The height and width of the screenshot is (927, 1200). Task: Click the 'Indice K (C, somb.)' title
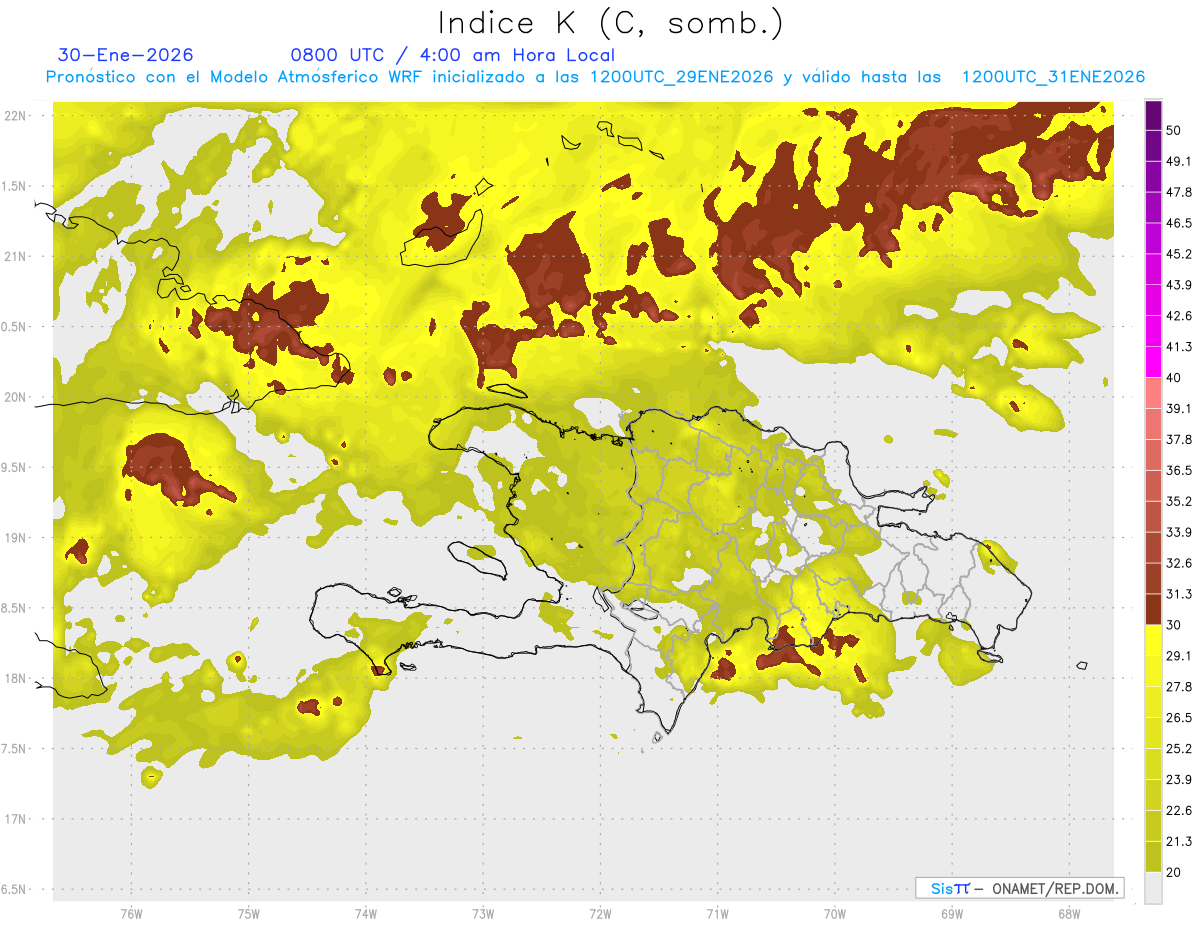tap(609, 24)
